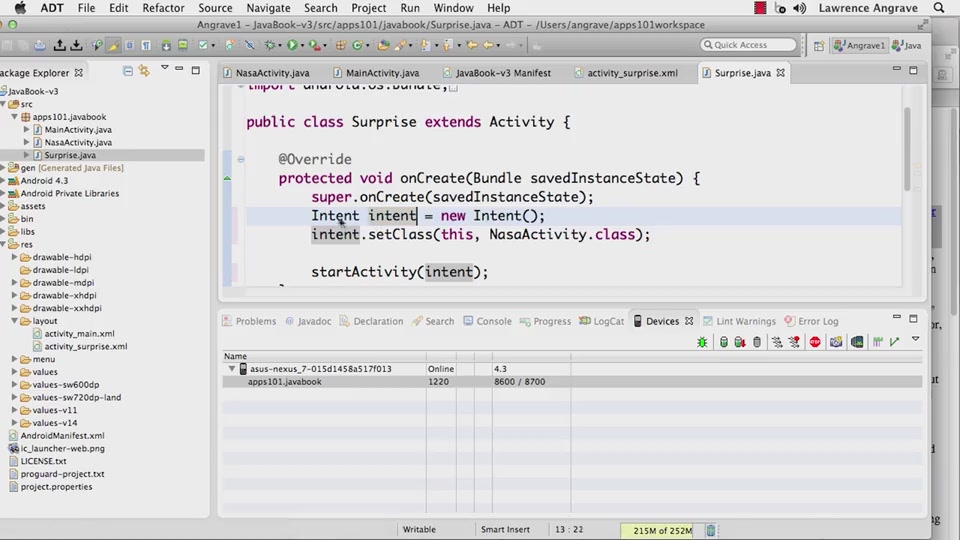
Task: Collapse the layout folder
Action: pos(15,321)
